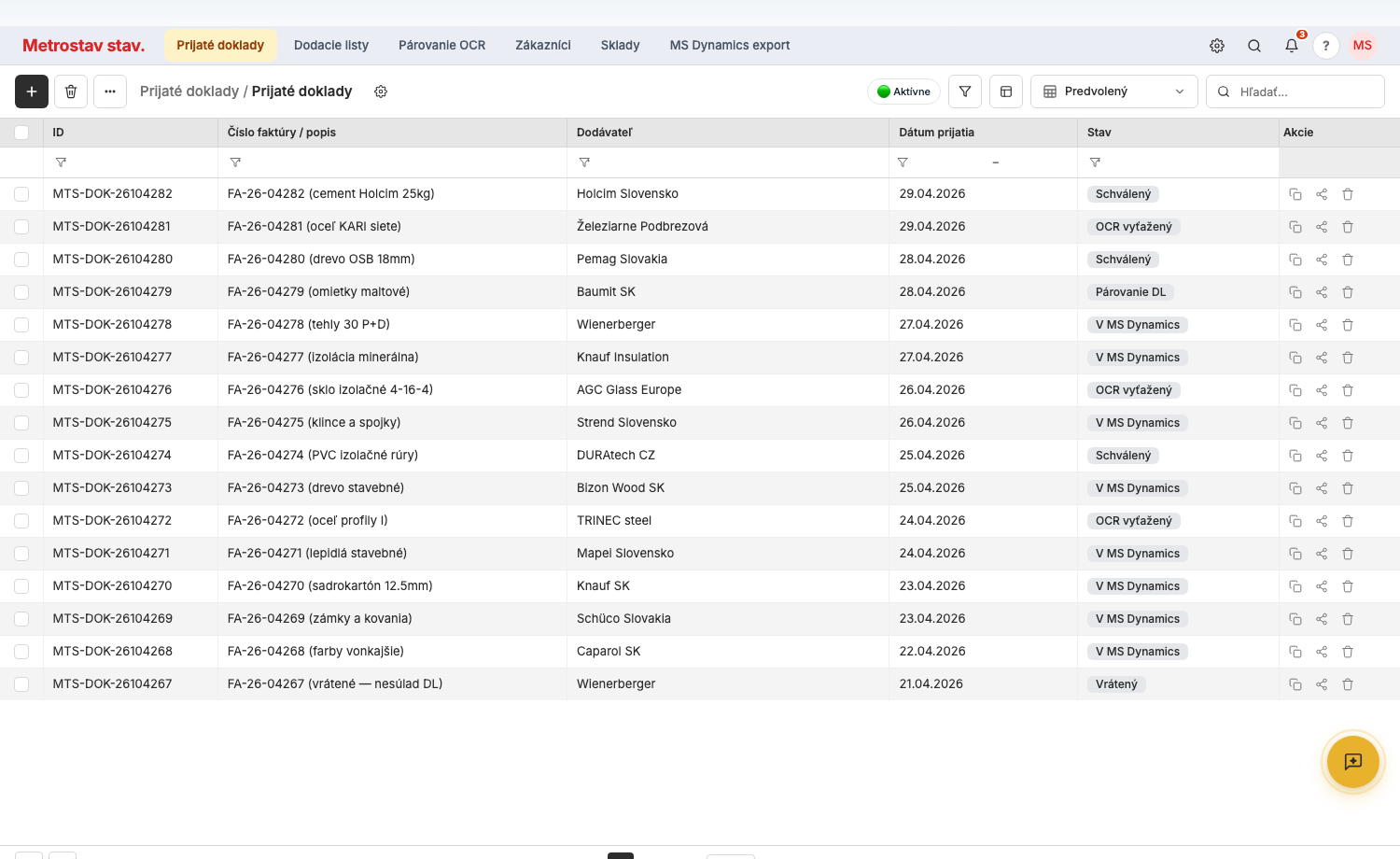This screenshot has height=859, width=1400.
Task: Open help question mark button
Action: (x=1326, y=46)
